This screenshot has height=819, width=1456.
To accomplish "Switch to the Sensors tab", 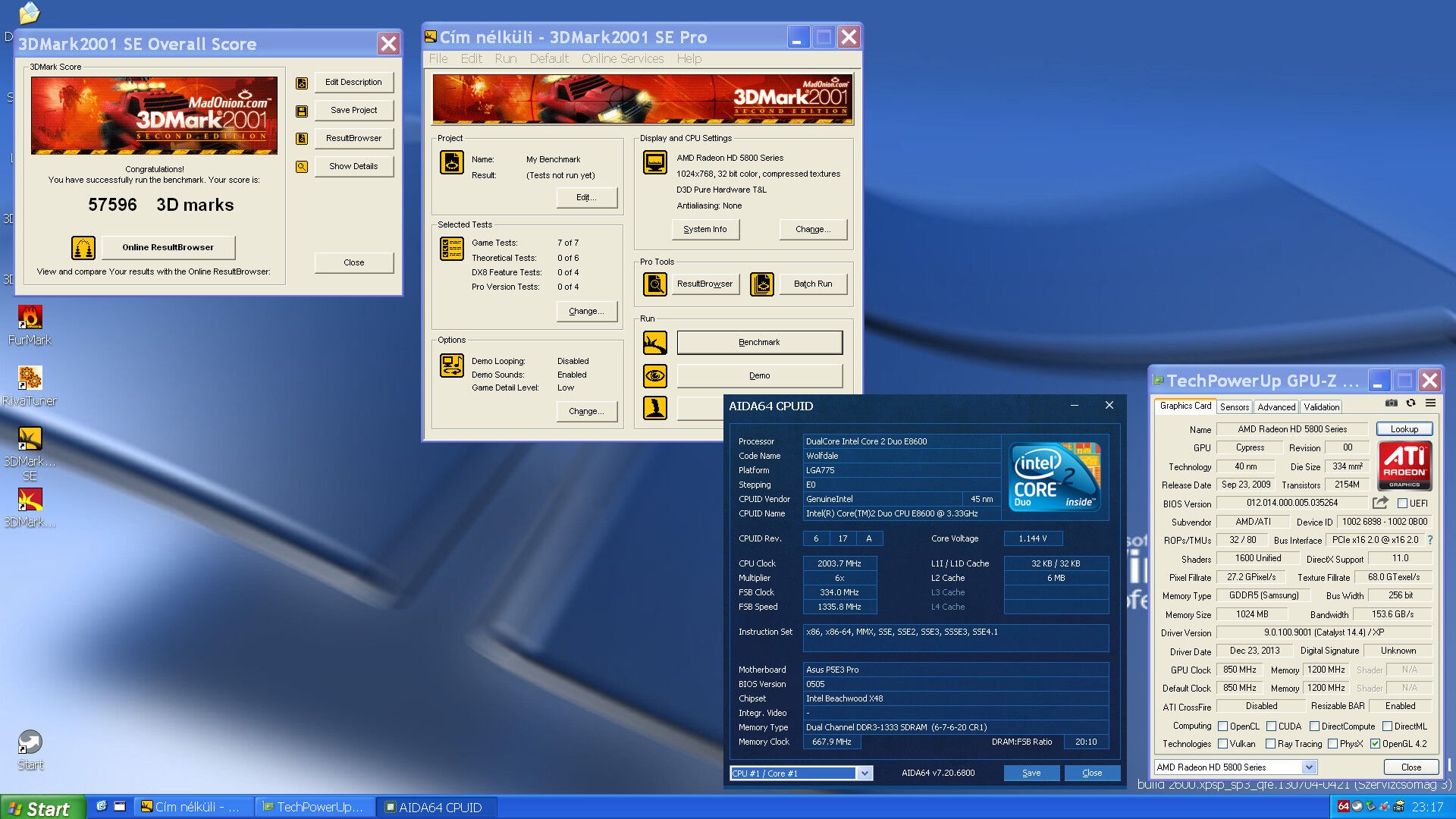I will pos(1234,407).
